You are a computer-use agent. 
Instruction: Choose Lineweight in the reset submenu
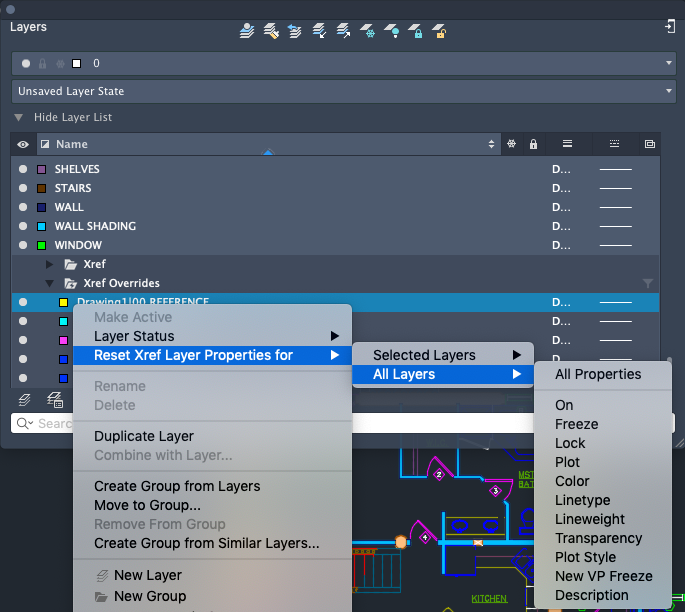[x=603, y=519]
